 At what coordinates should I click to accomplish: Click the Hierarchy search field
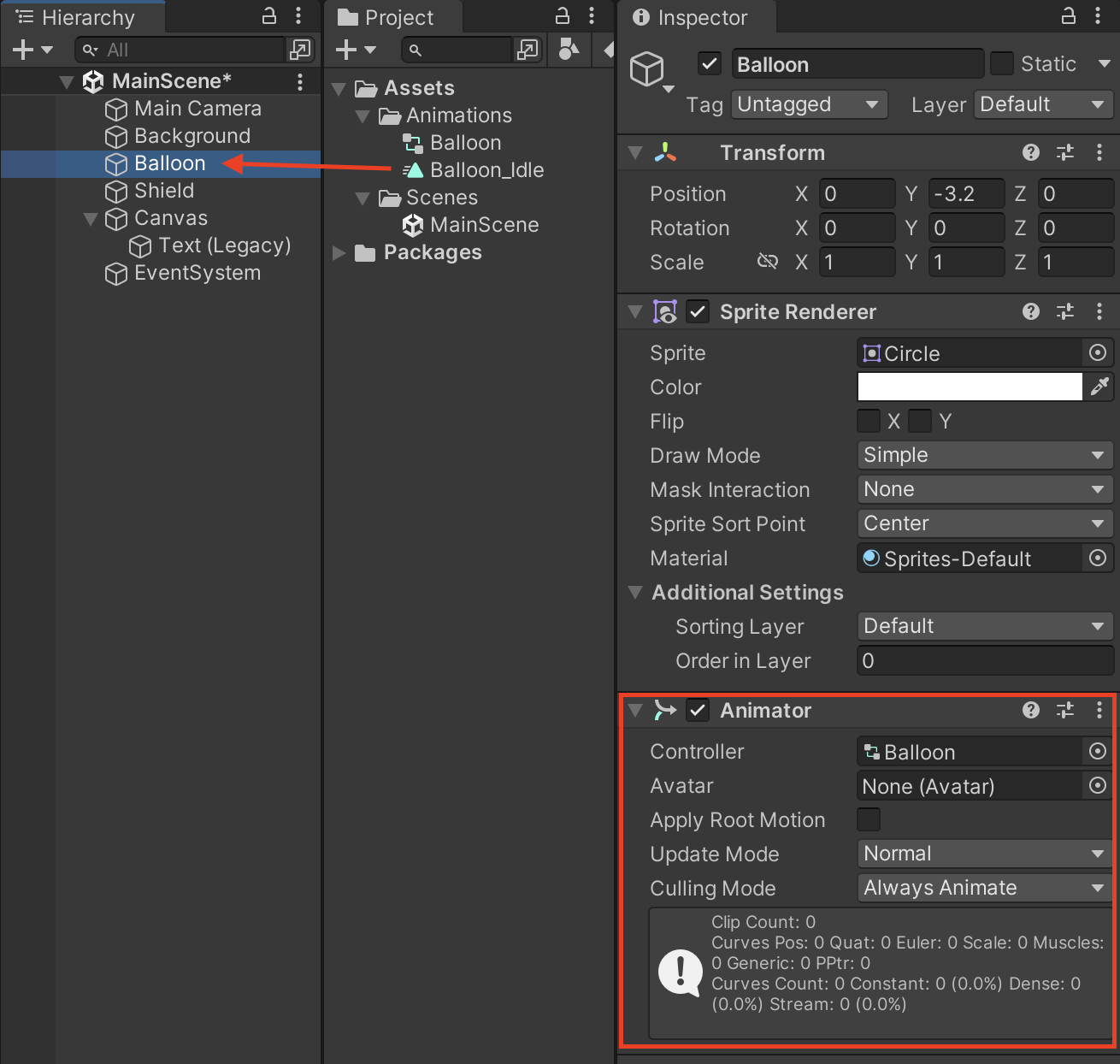click(x=180, y=50)
